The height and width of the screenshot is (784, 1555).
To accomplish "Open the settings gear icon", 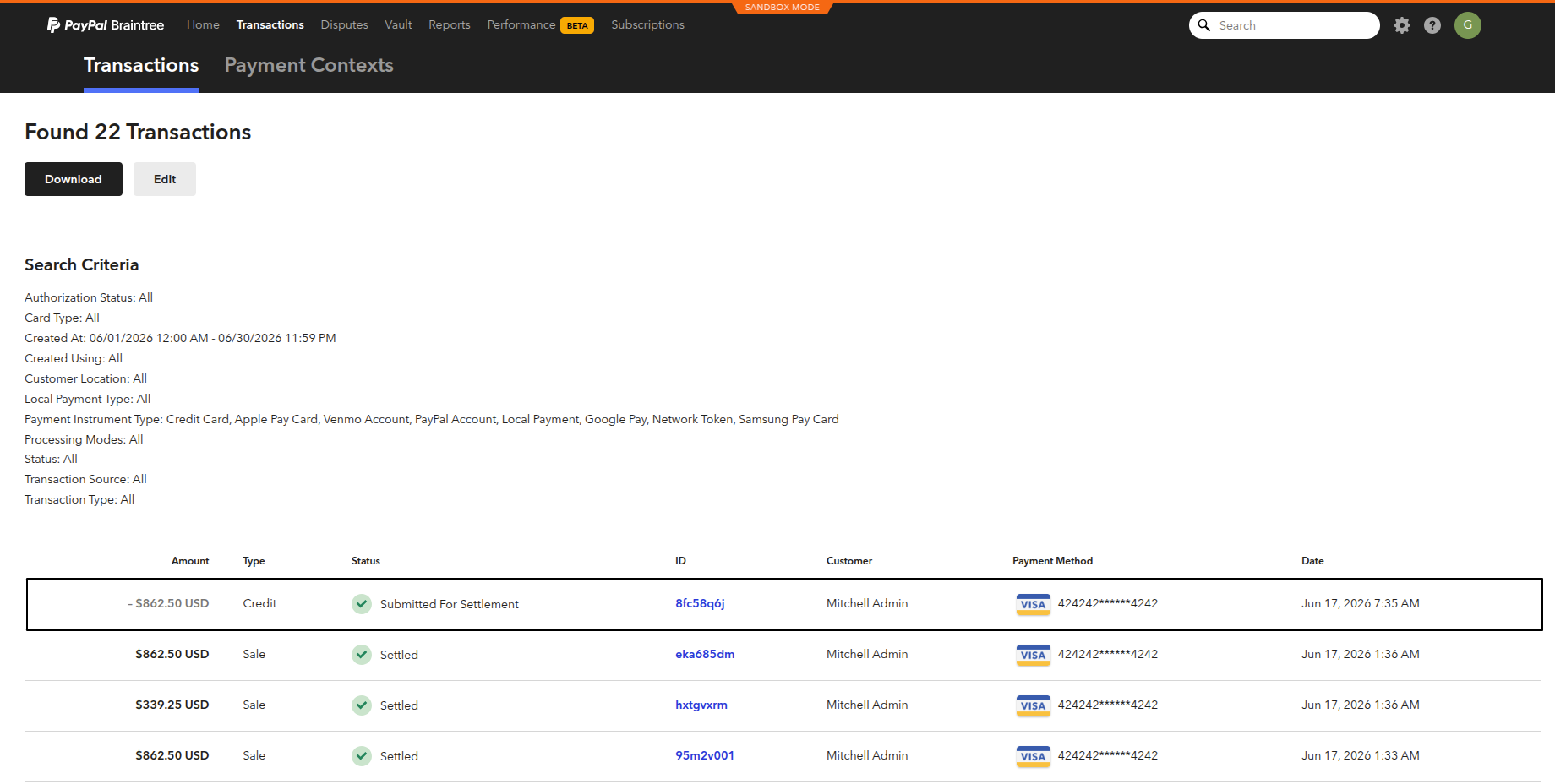I will pos(1402,25).
